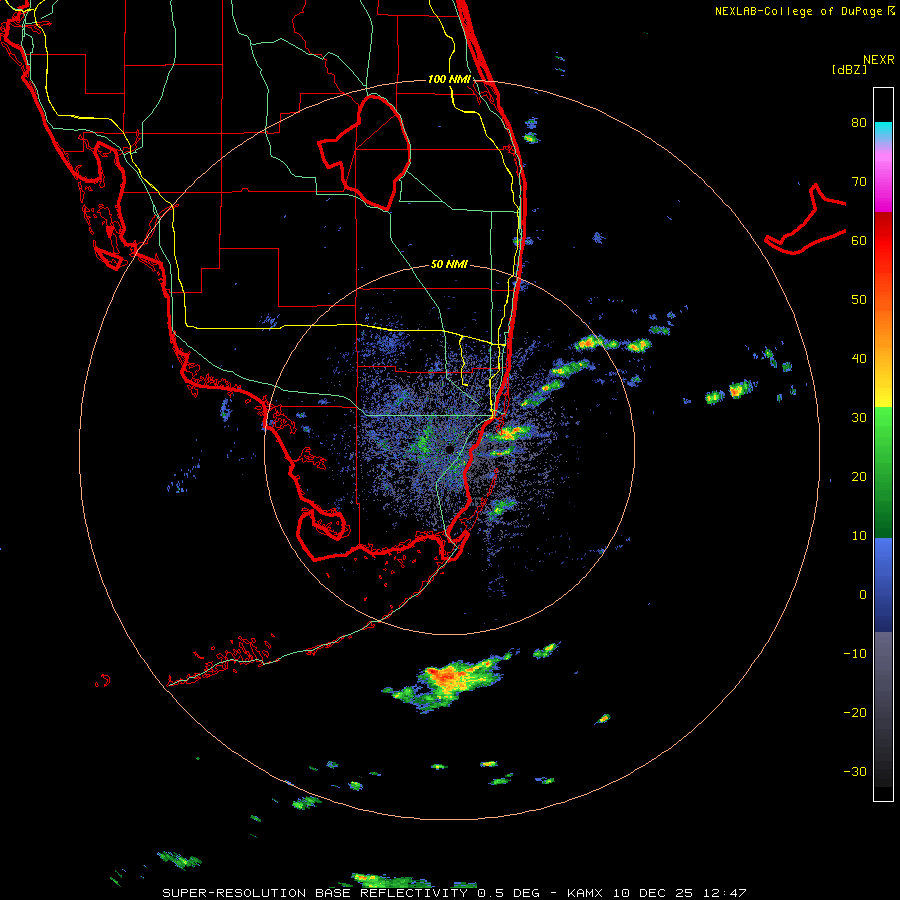This screenshot has height=900, width=900.
Task: Click the KAMX radar site dot at ring center
Action: pos(449,449)
